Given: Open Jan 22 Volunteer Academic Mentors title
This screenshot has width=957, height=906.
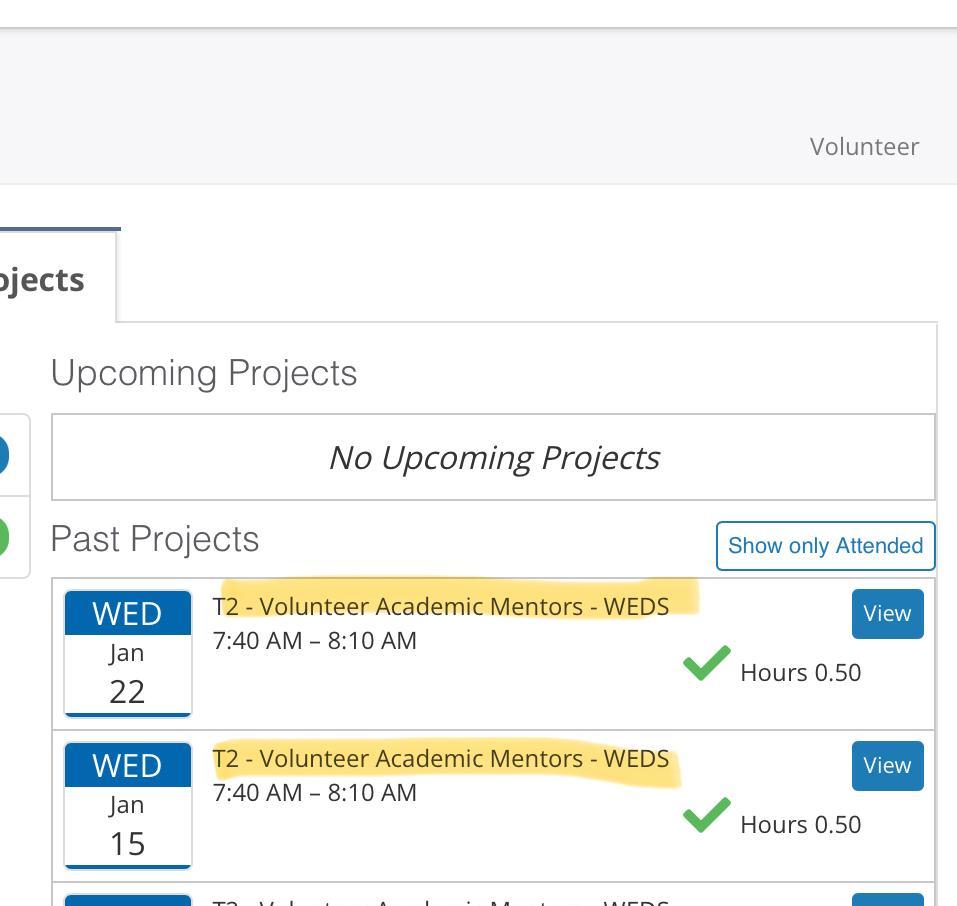Looking at the screenshot, I should click(441, 606).
